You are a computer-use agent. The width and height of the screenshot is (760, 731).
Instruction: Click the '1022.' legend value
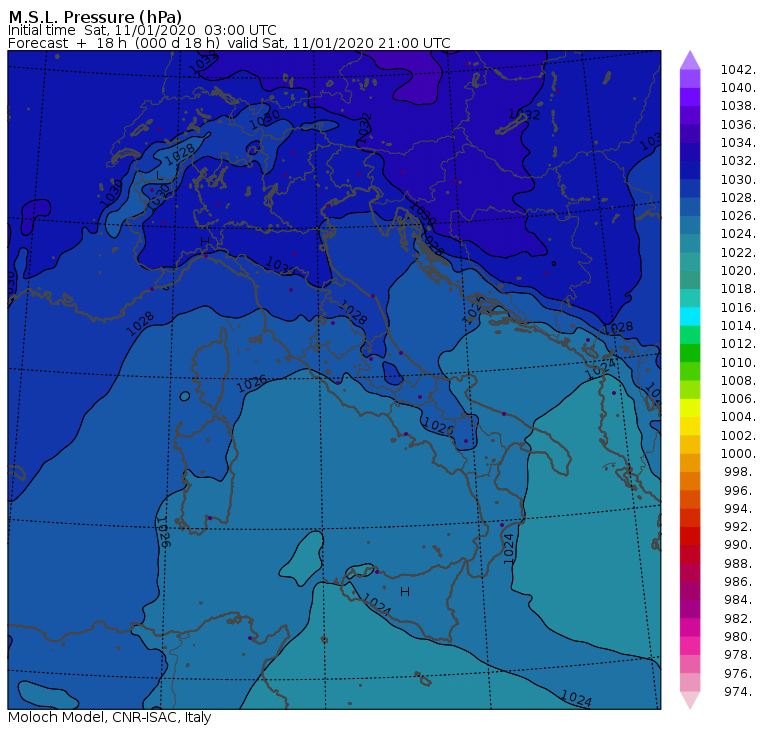(738, 253)
